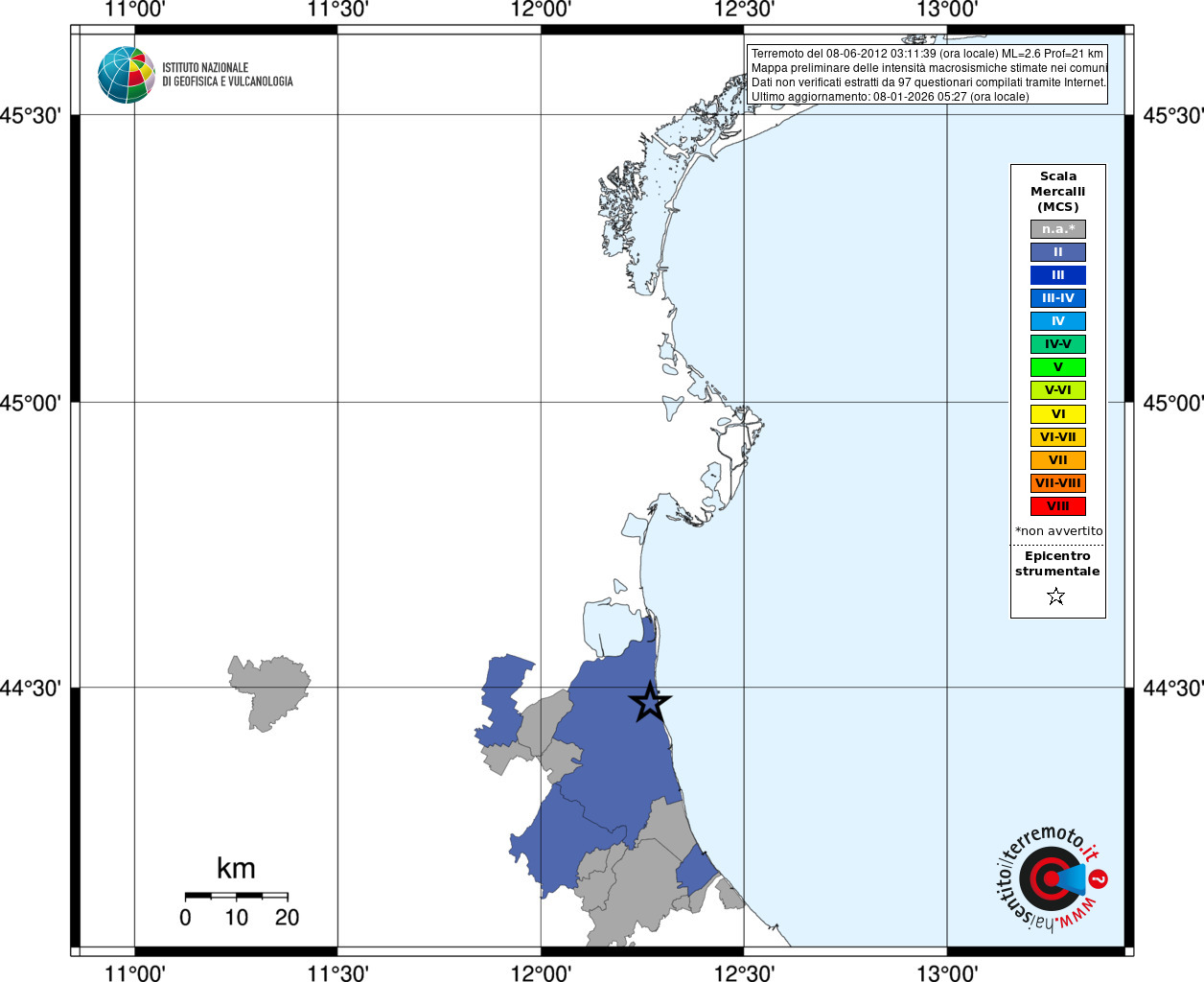
Task: Click the star symbol in the legend
Action: 1056,596
